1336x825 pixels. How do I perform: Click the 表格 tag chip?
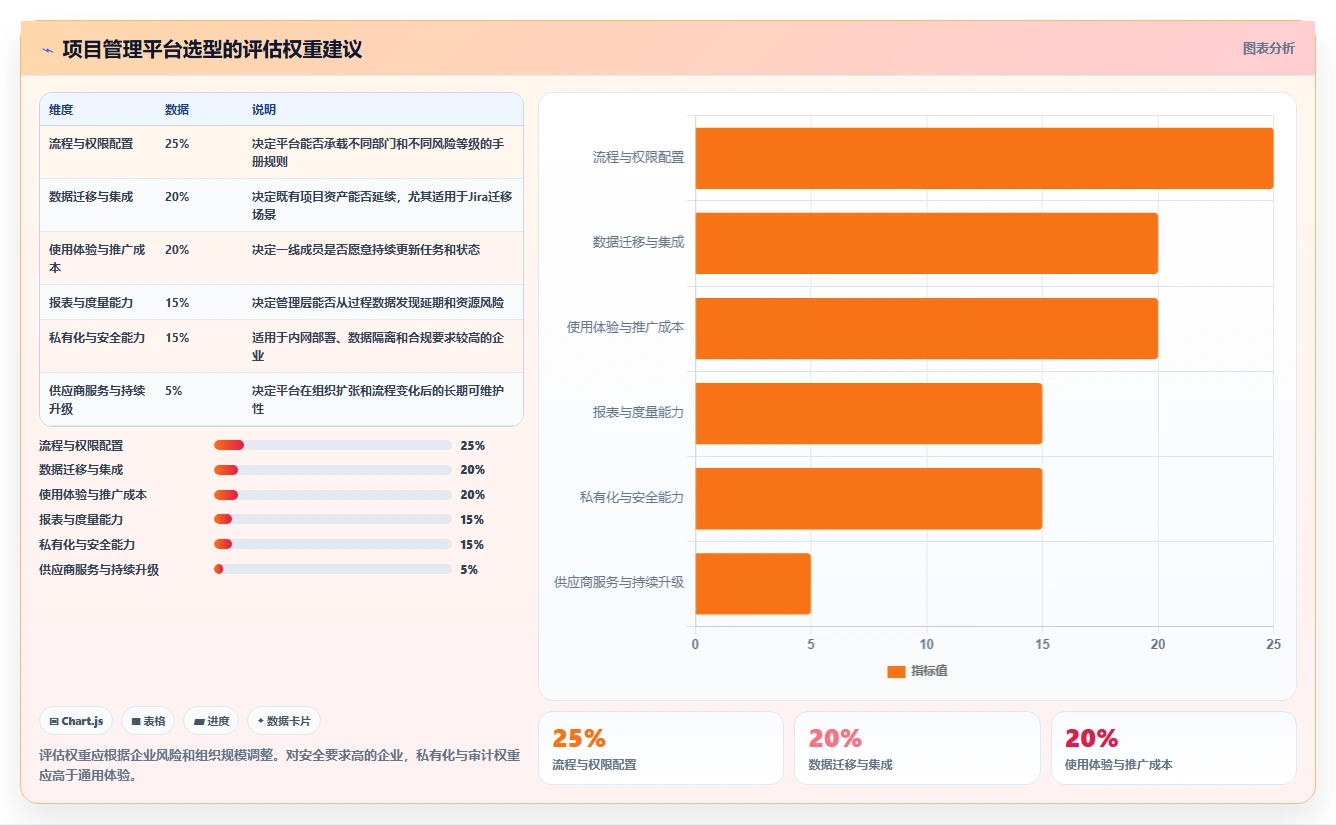(148, 721)
